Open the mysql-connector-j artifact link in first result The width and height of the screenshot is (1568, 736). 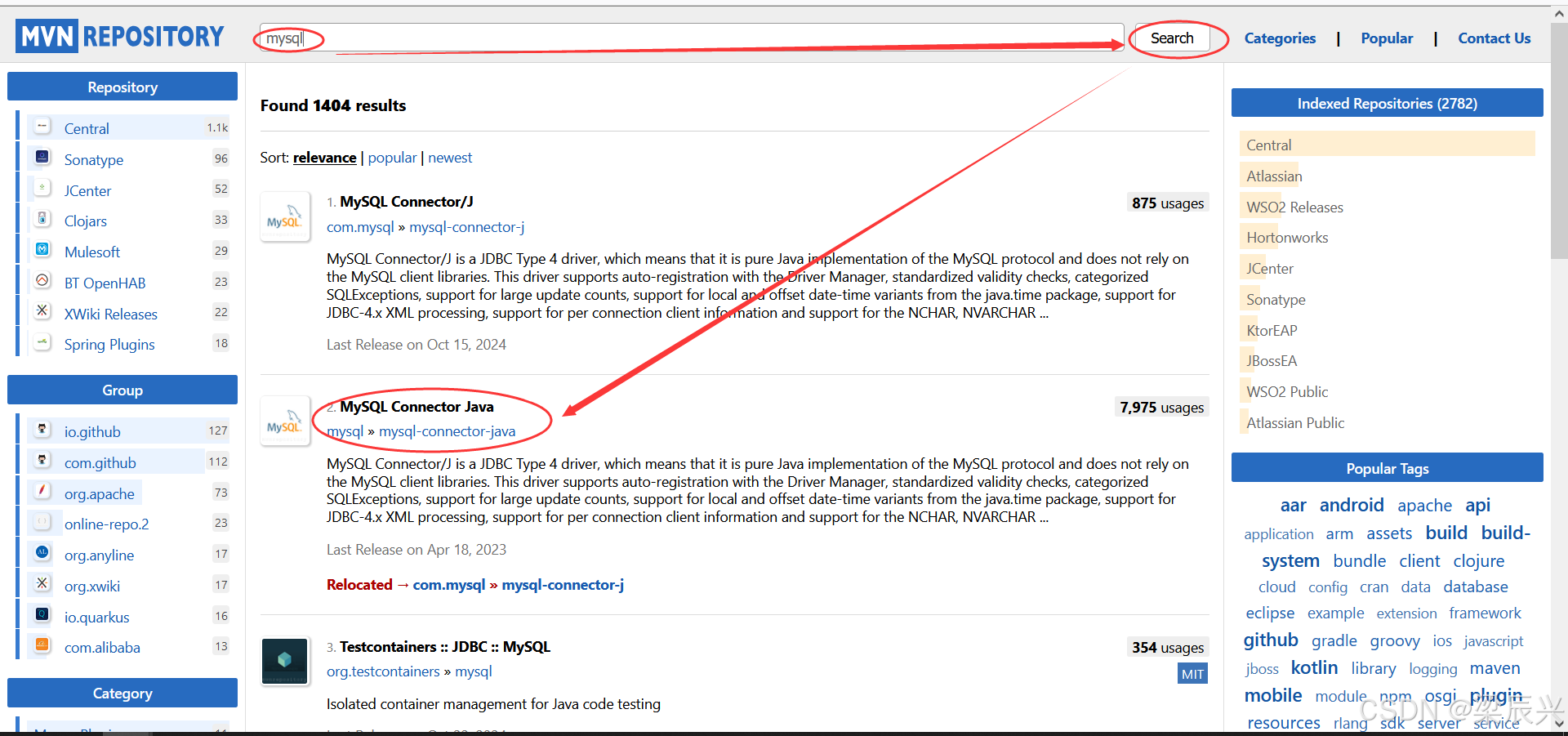(x=466, y=227)
